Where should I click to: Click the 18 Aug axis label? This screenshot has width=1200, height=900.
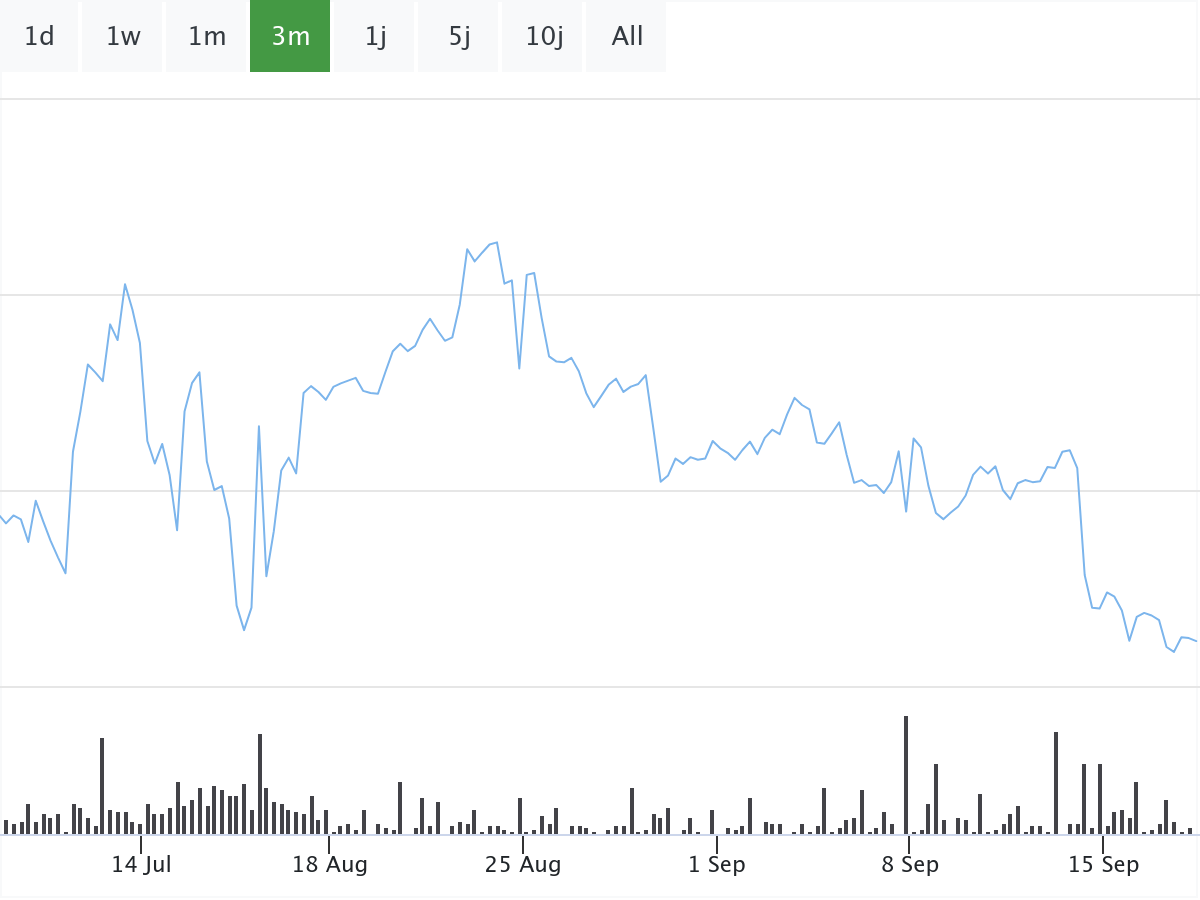click(x=329, y=865)
